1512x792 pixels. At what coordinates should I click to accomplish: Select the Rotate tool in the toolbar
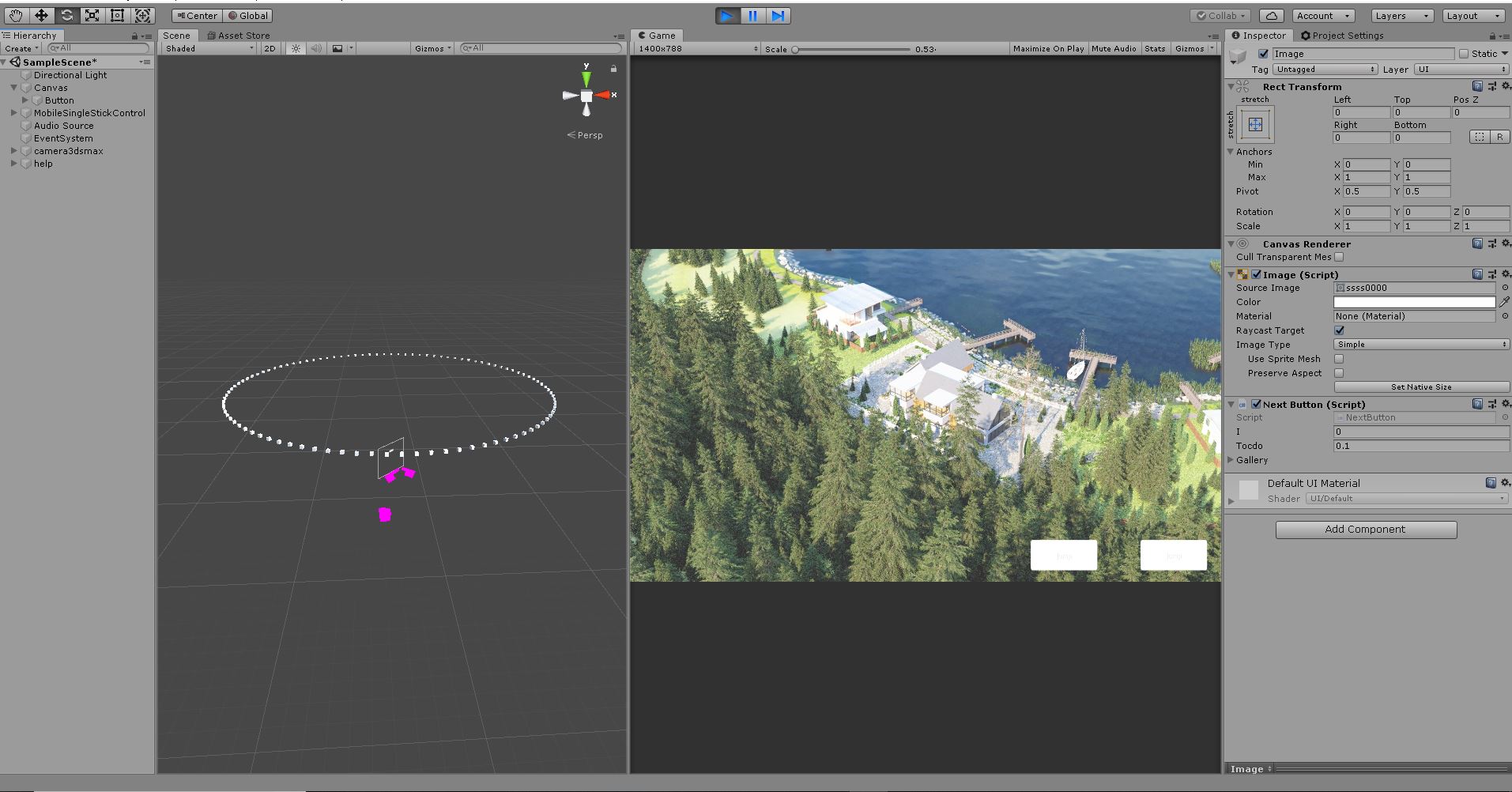66,14
